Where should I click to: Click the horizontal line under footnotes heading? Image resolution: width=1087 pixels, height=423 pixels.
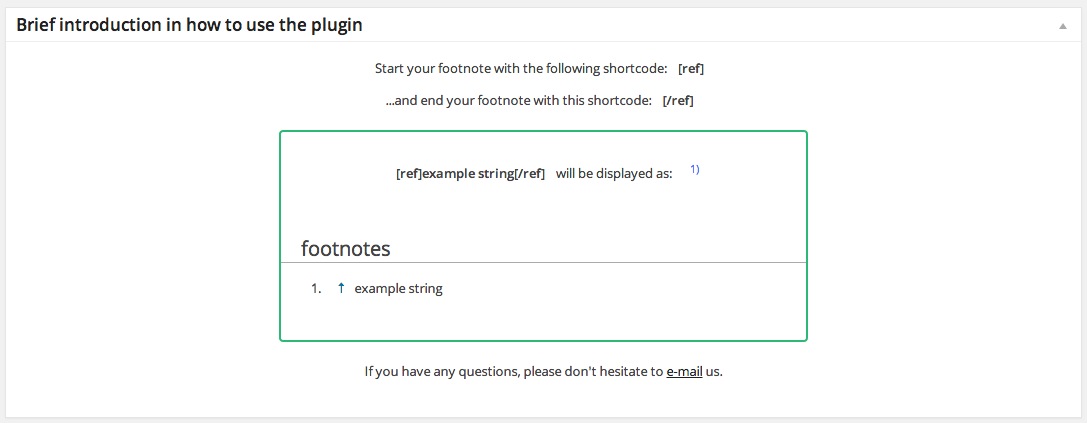[544, 263]
